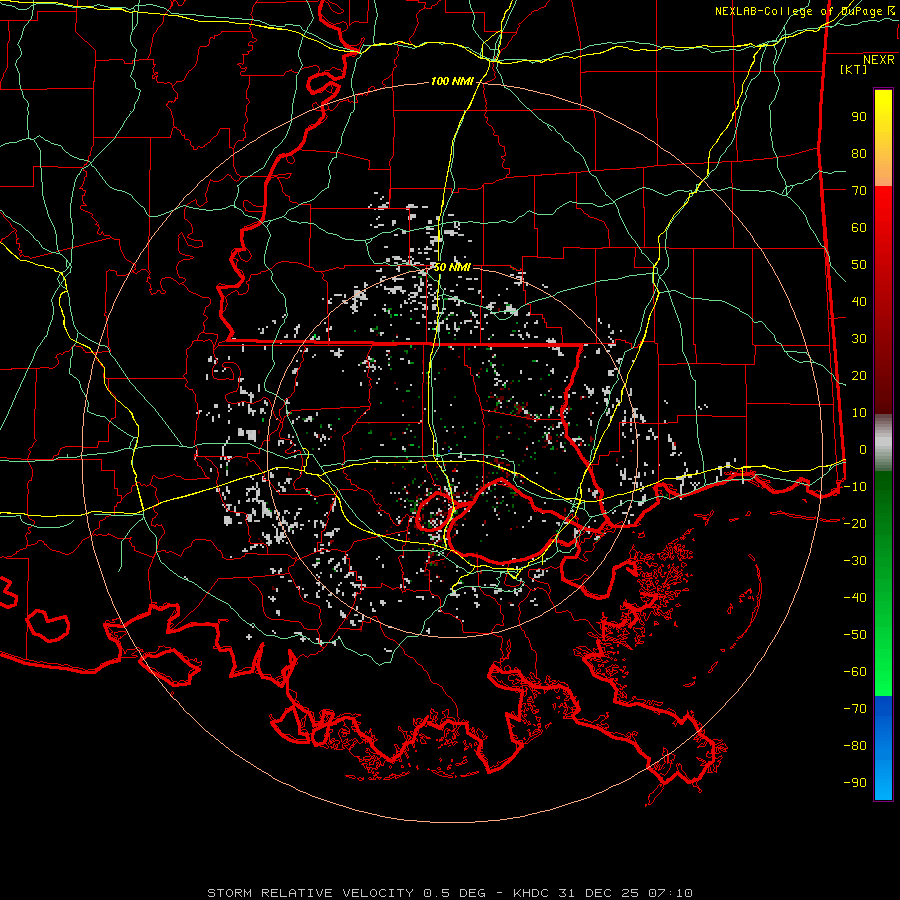The width and height of the screenshot is (900, 900).
Task: Select the 60 value on velocity scale
Action: [x=859, y=228]
